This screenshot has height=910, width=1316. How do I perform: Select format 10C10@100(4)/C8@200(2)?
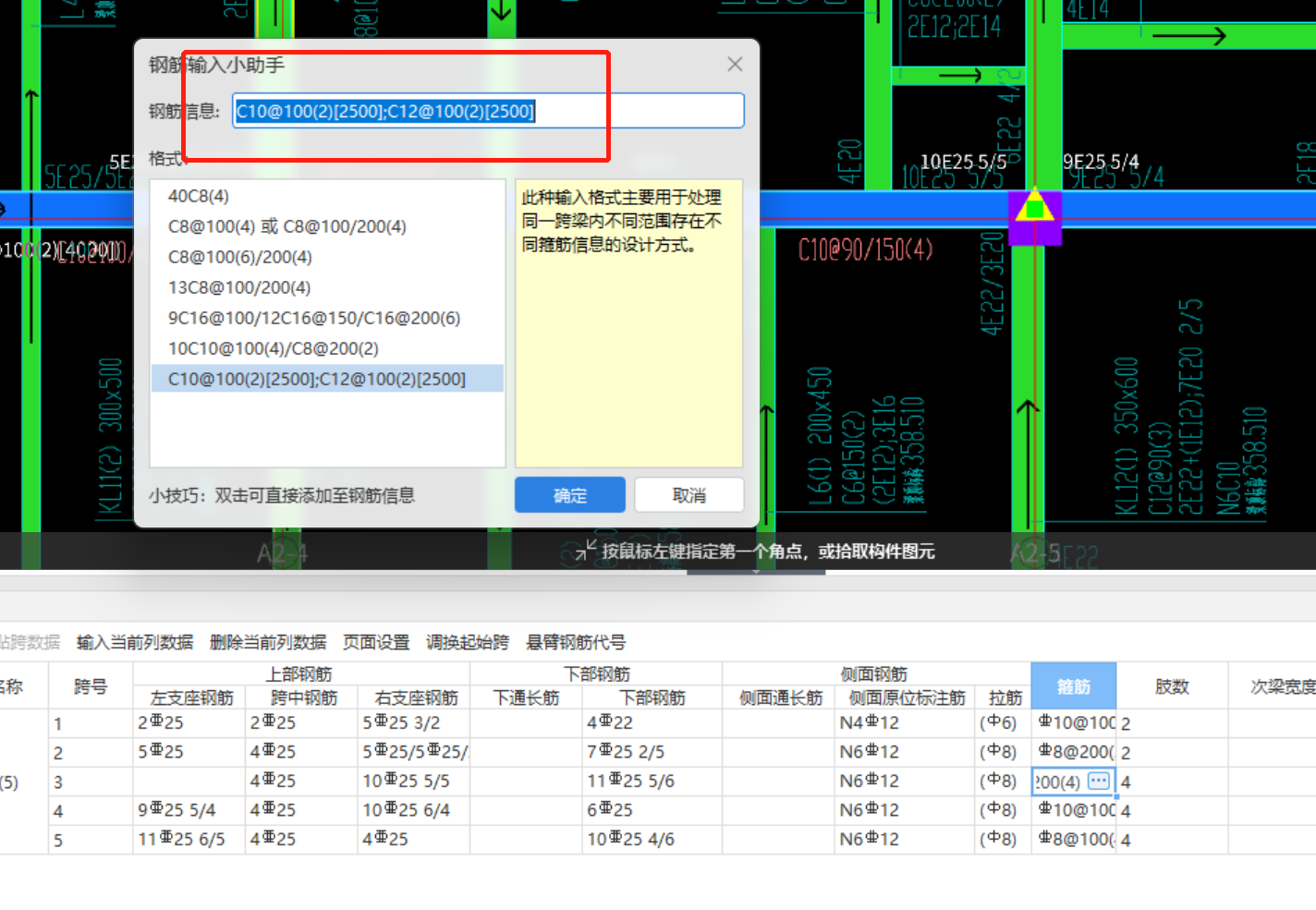[x=327, y=348]
